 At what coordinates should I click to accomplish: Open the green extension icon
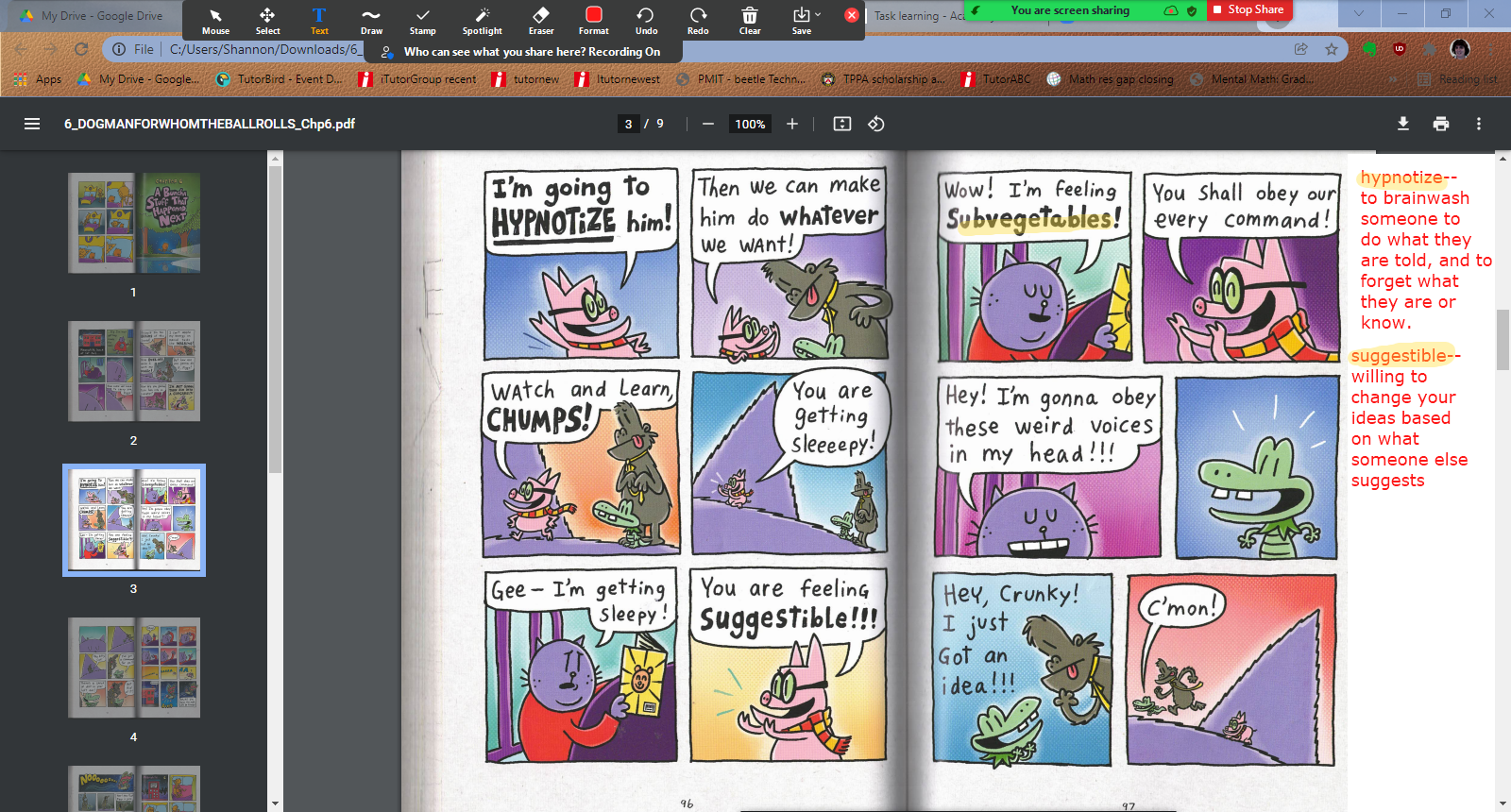click(1369, 49)
